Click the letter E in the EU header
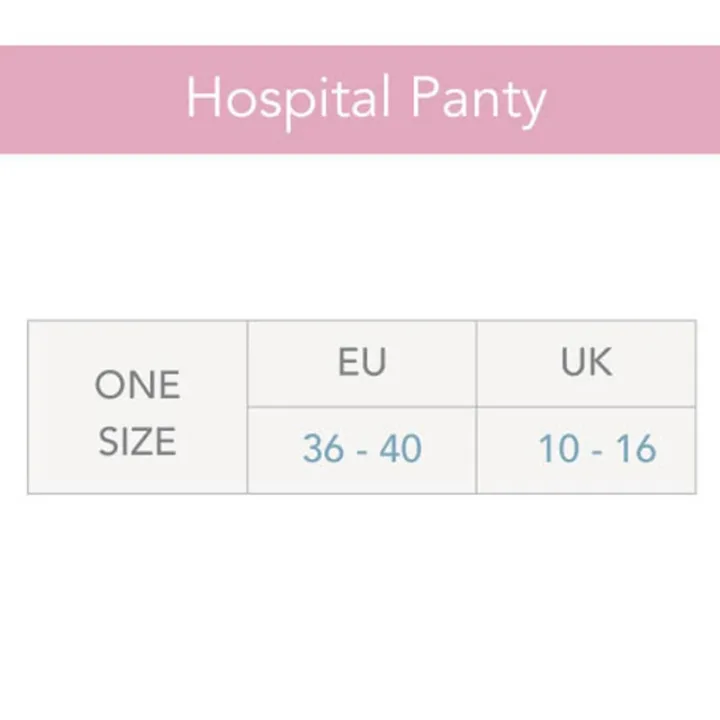 [x=348, y=363]
